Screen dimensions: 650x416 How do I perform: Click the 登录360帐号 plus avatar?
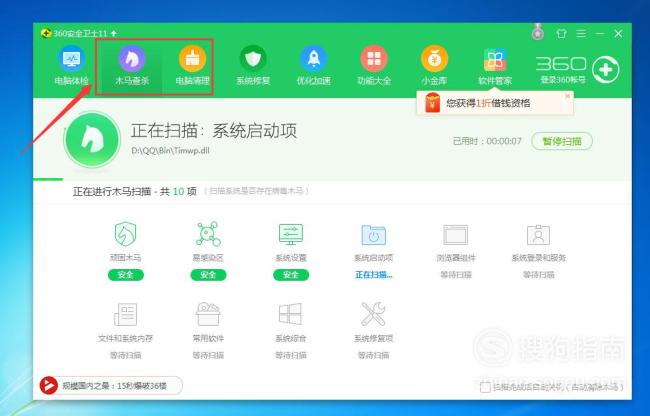click(x=606, y=70)
